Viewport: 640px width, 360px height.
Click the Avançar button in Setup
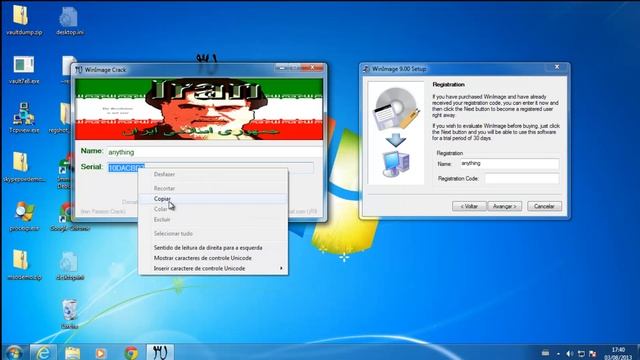pos(504,207)
